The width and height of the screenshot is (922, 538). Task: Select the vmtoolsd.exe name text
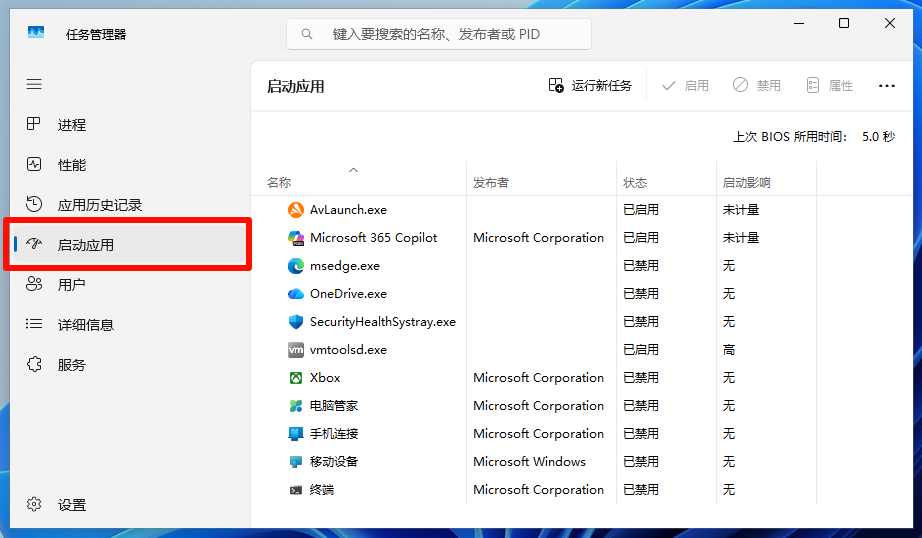point(348,350)
